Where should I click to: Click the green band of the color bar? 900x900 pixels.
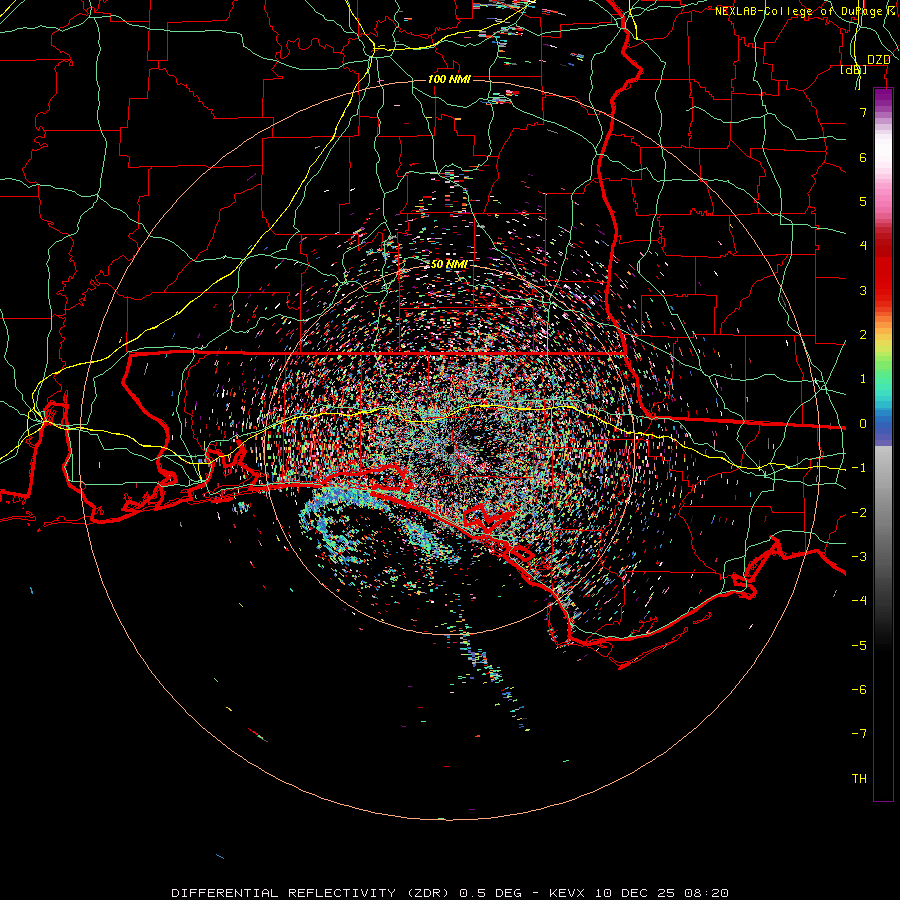click(883, 373)
